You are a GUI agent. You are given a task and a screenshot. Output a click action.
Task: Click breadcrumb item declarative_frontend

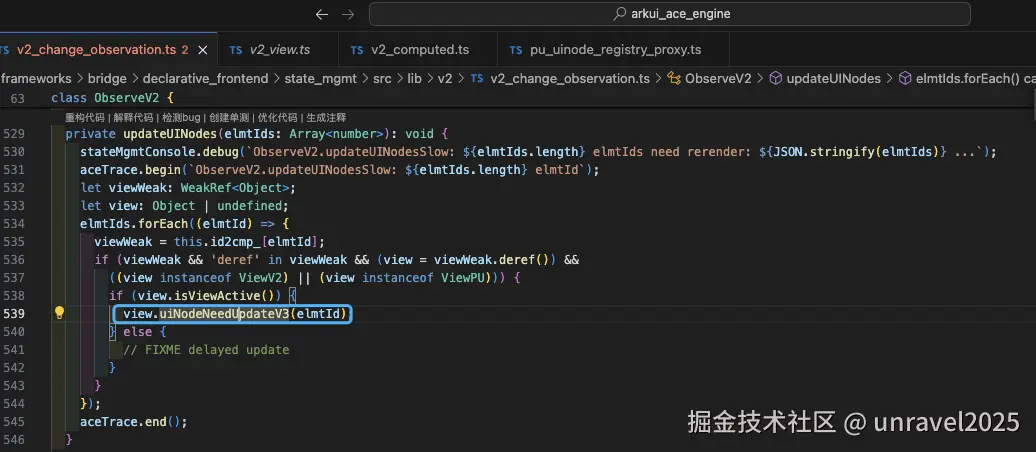coord(205,79)
